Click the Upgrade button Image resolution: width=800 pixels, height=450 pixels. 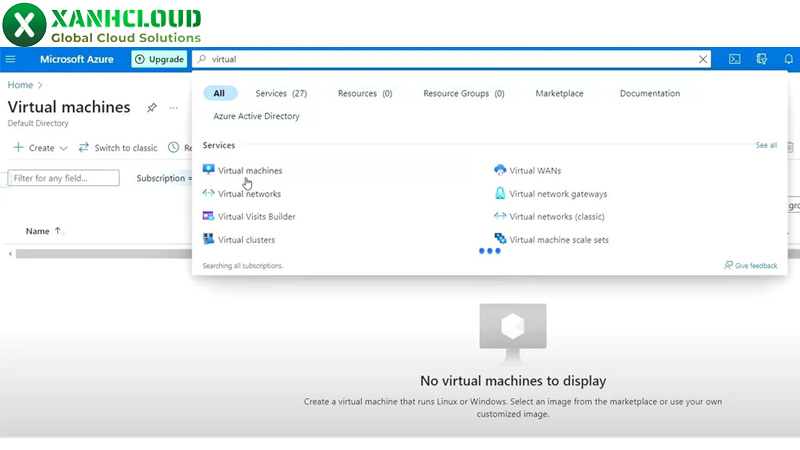(x=159, y=59)
